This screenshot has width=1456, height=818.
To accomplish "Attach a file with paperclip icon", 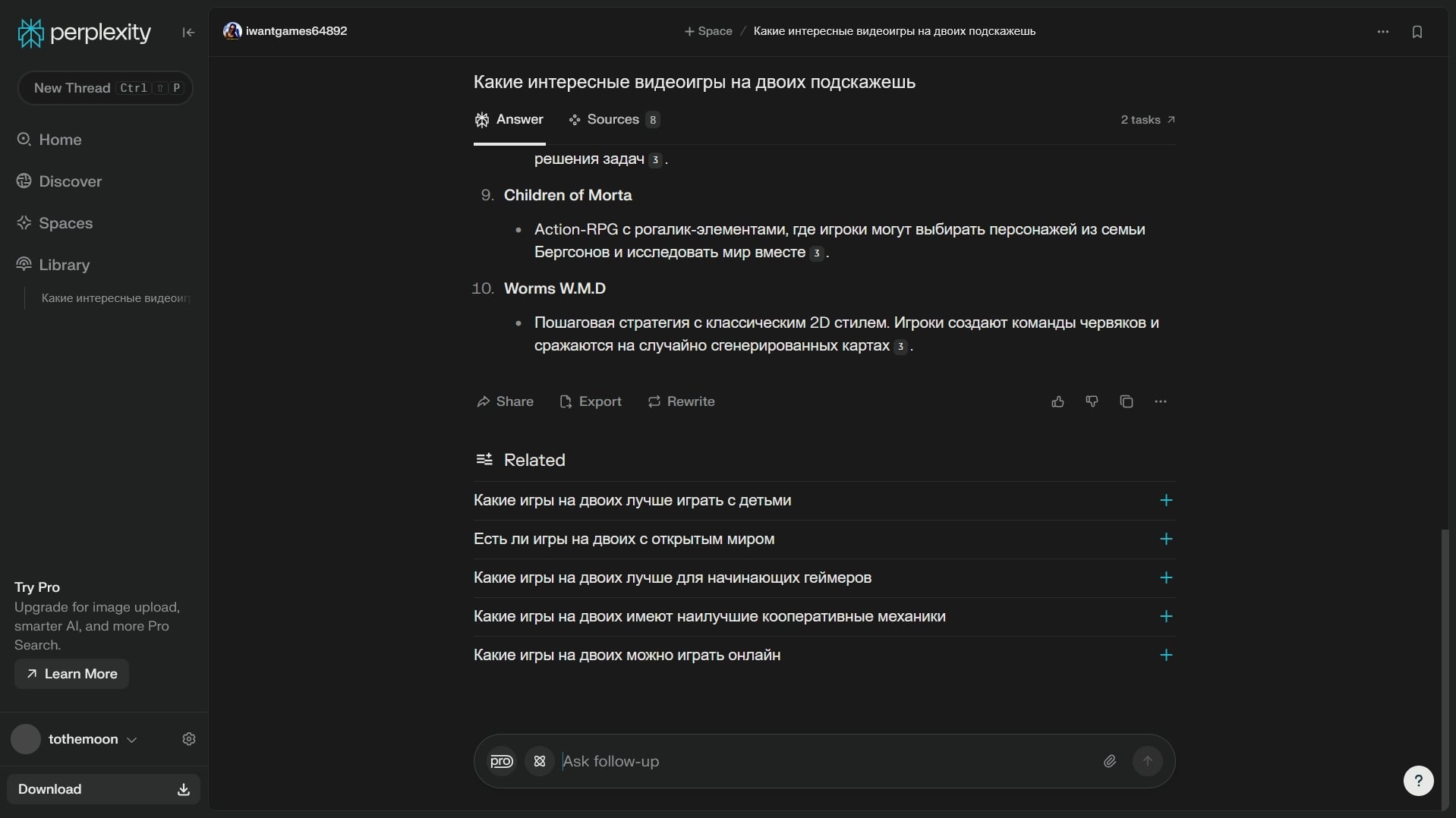I will (x=1110, y=761).
